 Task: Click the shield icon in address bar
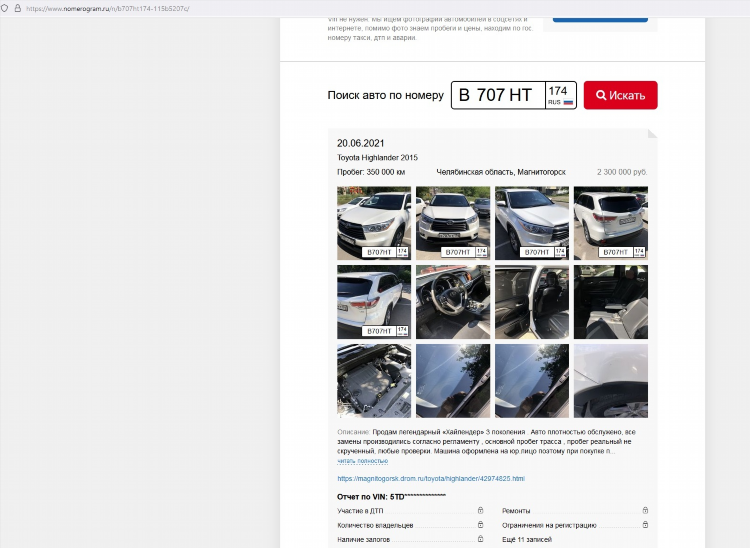tap(4, 8)
